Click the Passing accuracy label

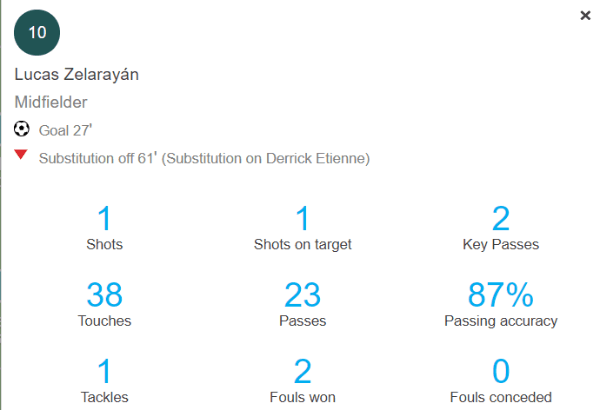click(x=502, y=321)
